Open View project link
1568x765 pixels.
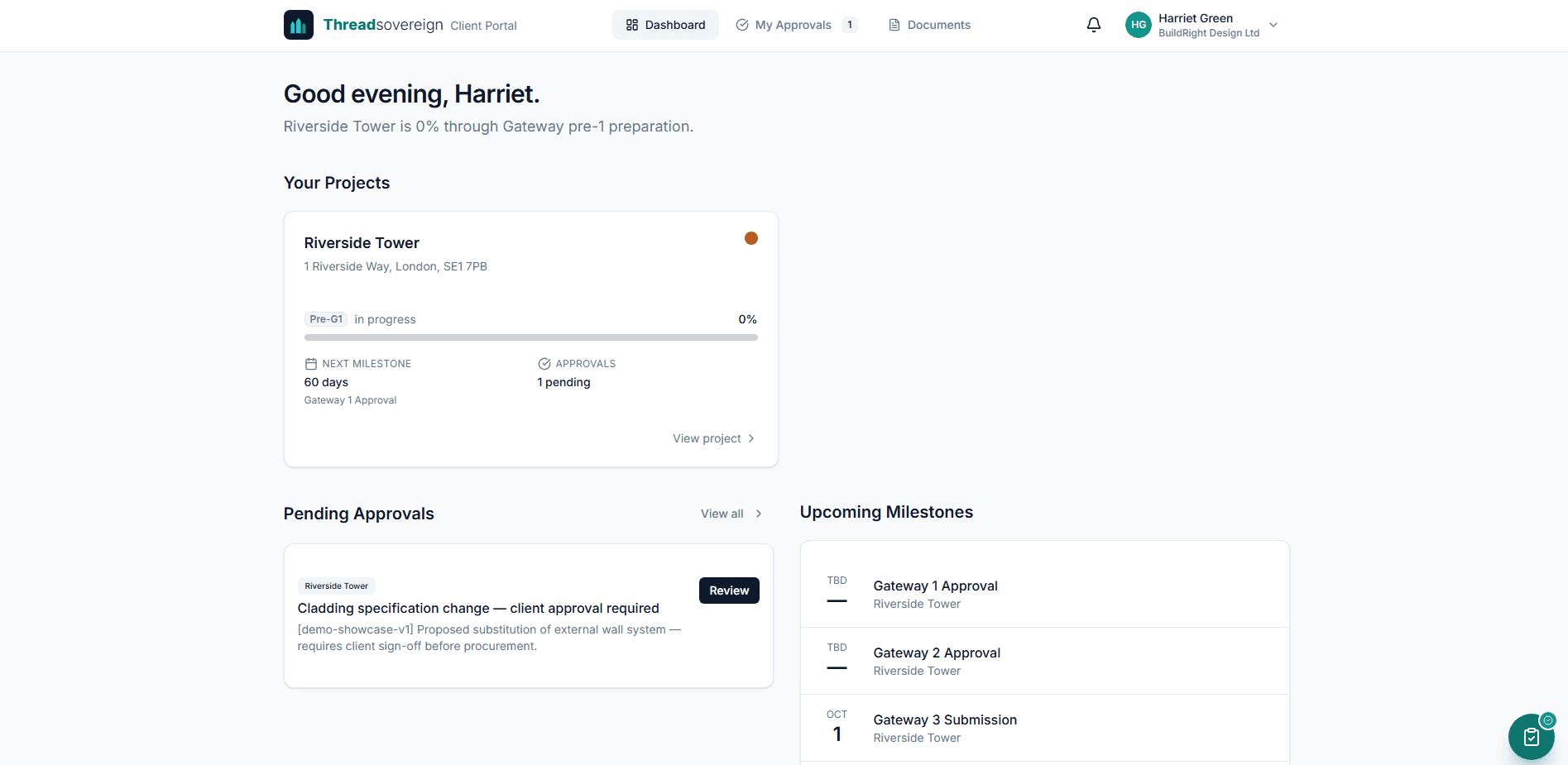point(713,438)
